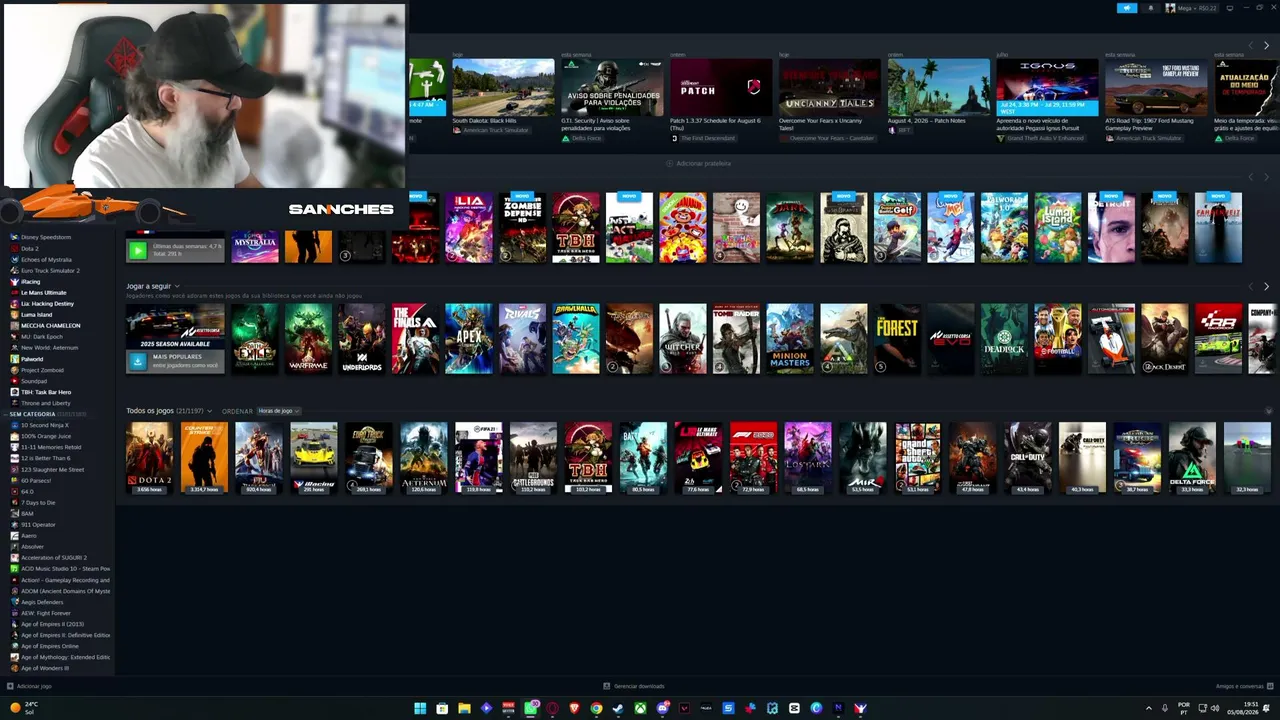This screenshot has width=1280, height=720.
Task: Open the Steam announcements megaphone button
Action: (1127, 8)
